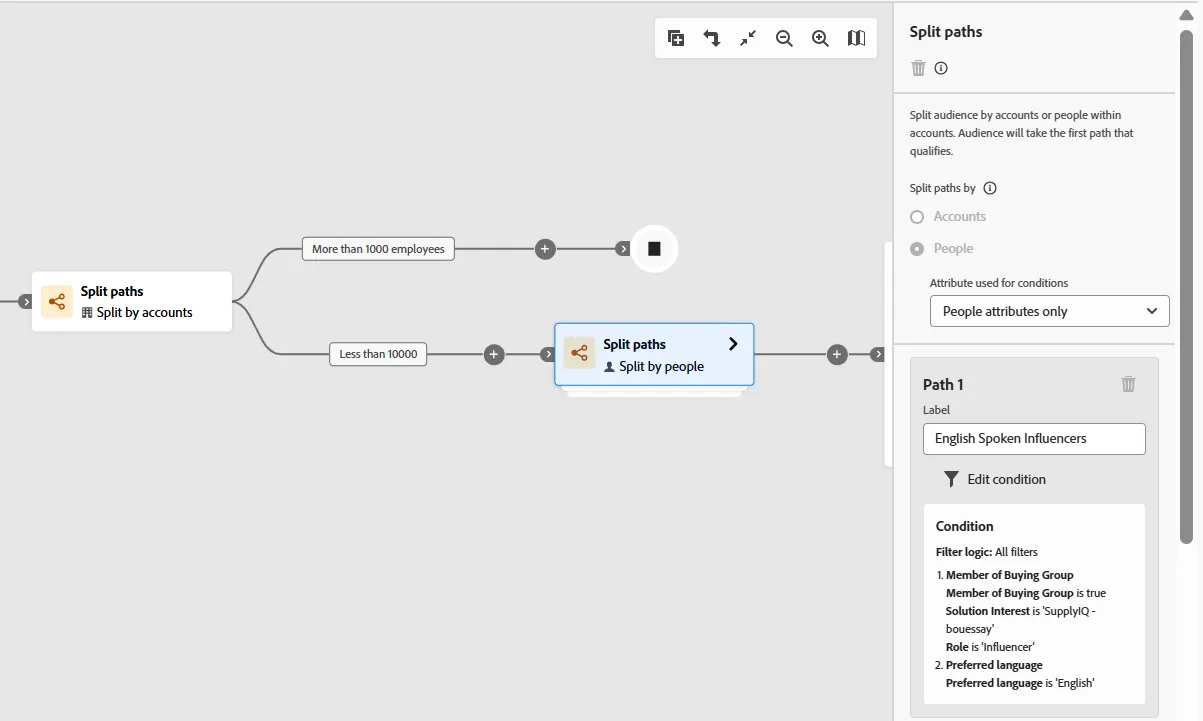The width and height of the screenshot is (1203, 721).
Task: Toggle the minimap icon in canvas toolbar
Action: click(856, 38)
